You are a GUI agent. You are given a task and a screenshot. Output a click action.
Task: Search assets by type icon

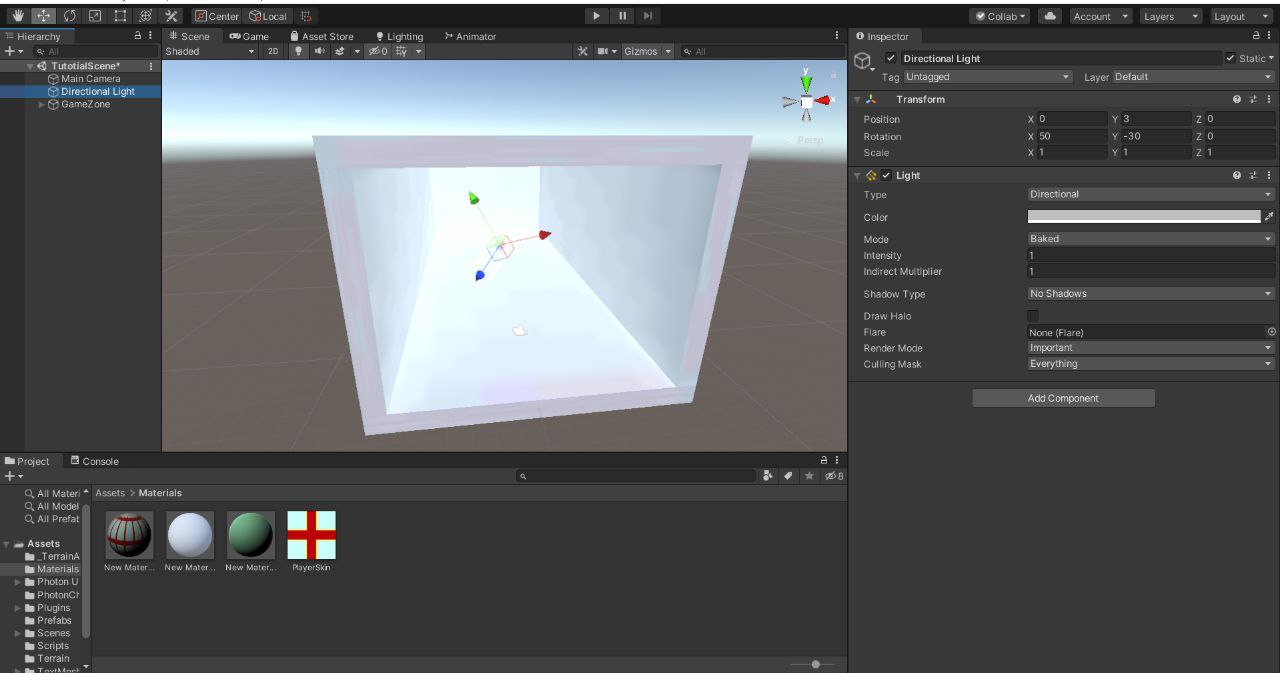point(768,476)
